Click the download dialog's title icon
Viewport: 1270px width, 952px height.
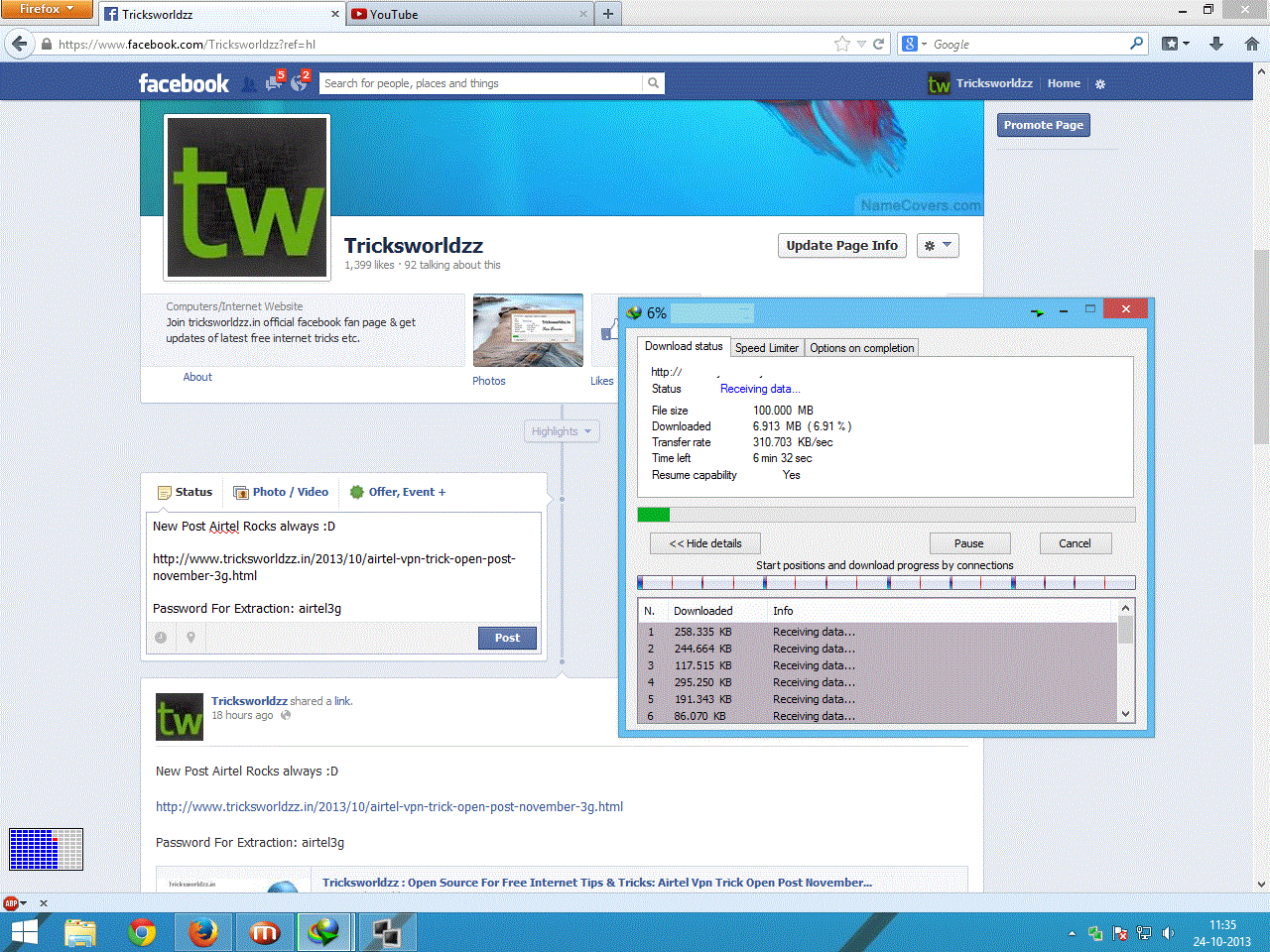pyautogui.click(x=634, y=312)
